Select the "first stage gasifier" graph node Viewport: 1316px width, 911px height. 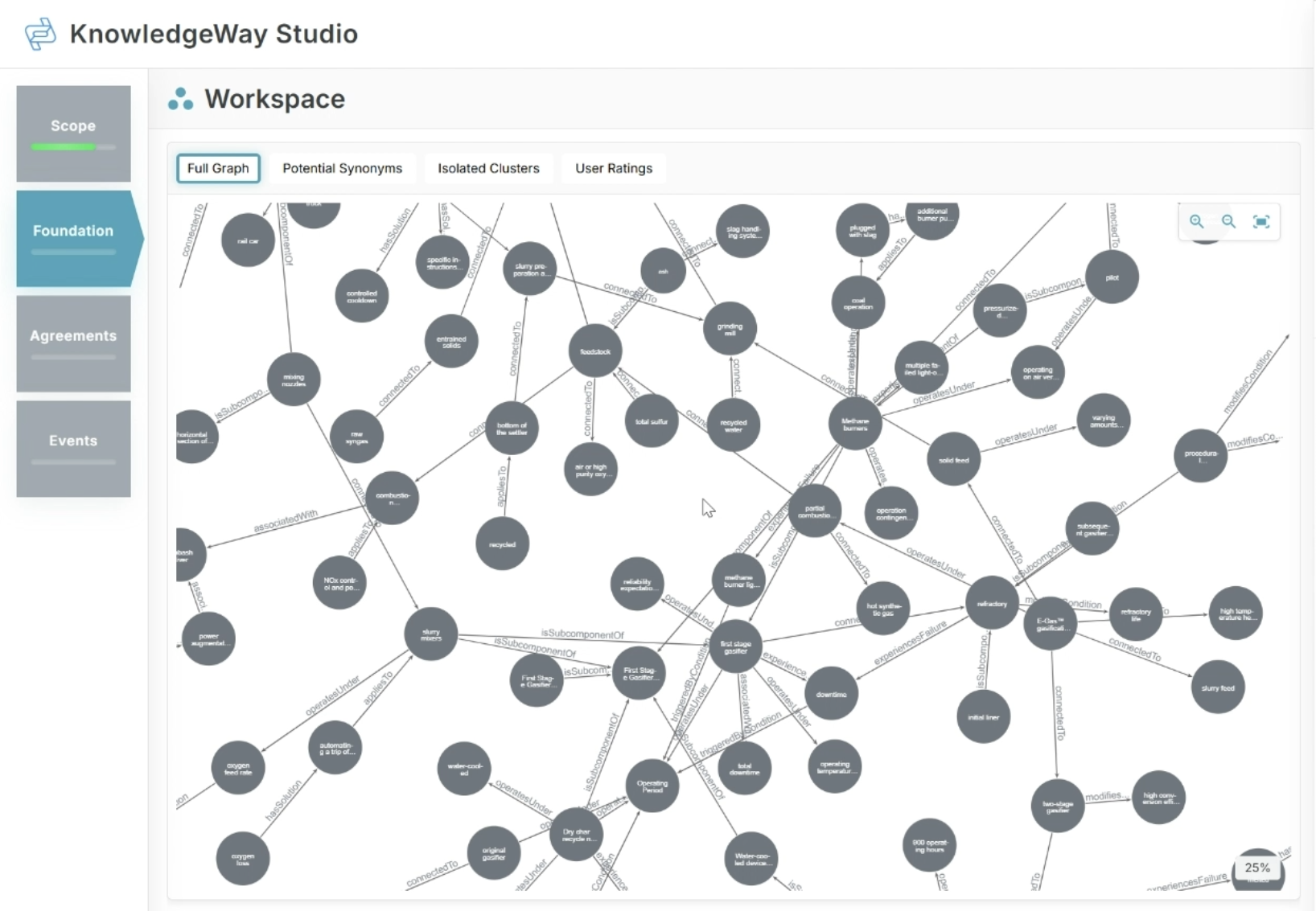(x=735, y=647)
